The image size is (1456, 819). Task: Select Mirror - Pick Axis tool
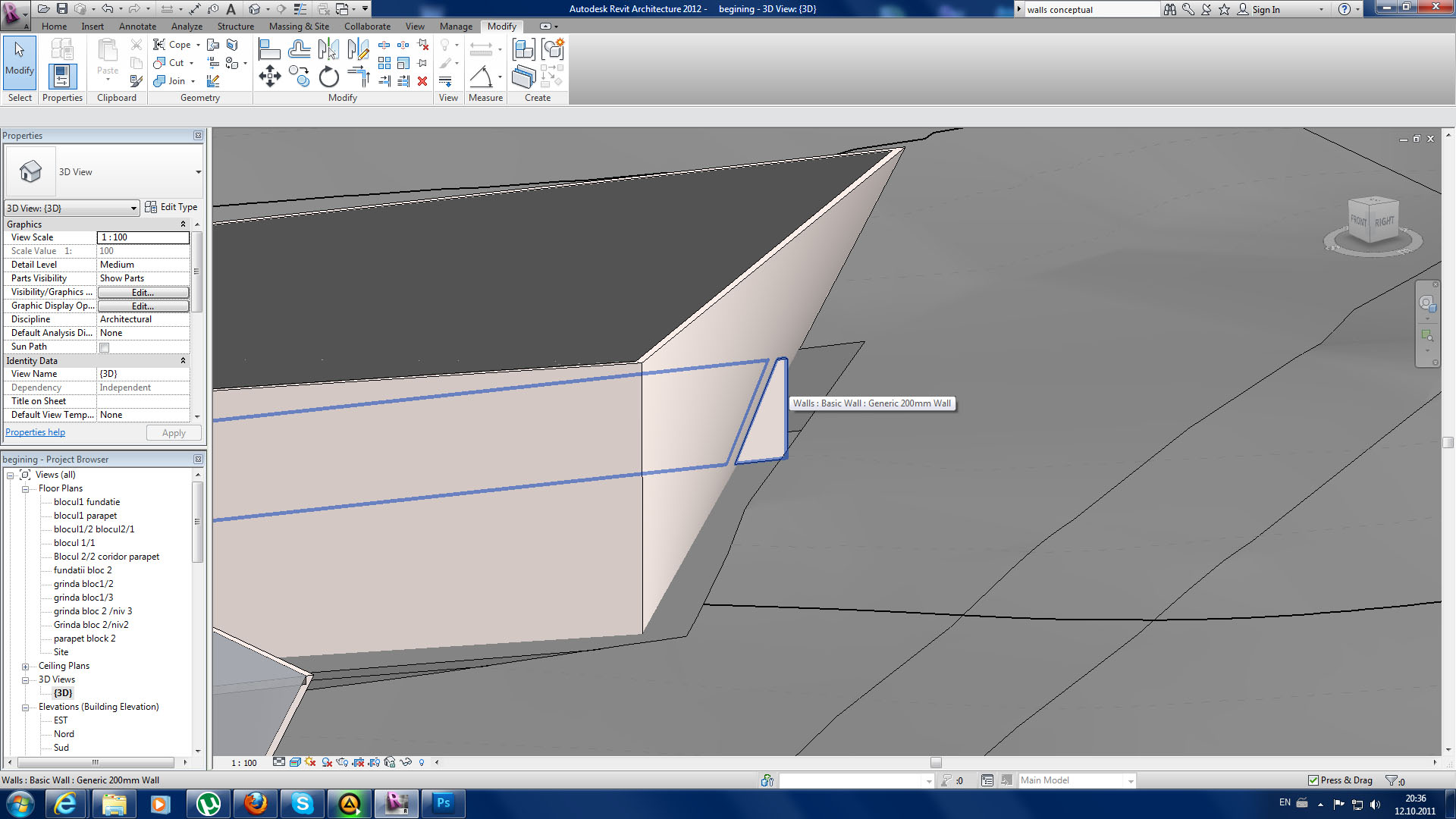coord(328,50)
